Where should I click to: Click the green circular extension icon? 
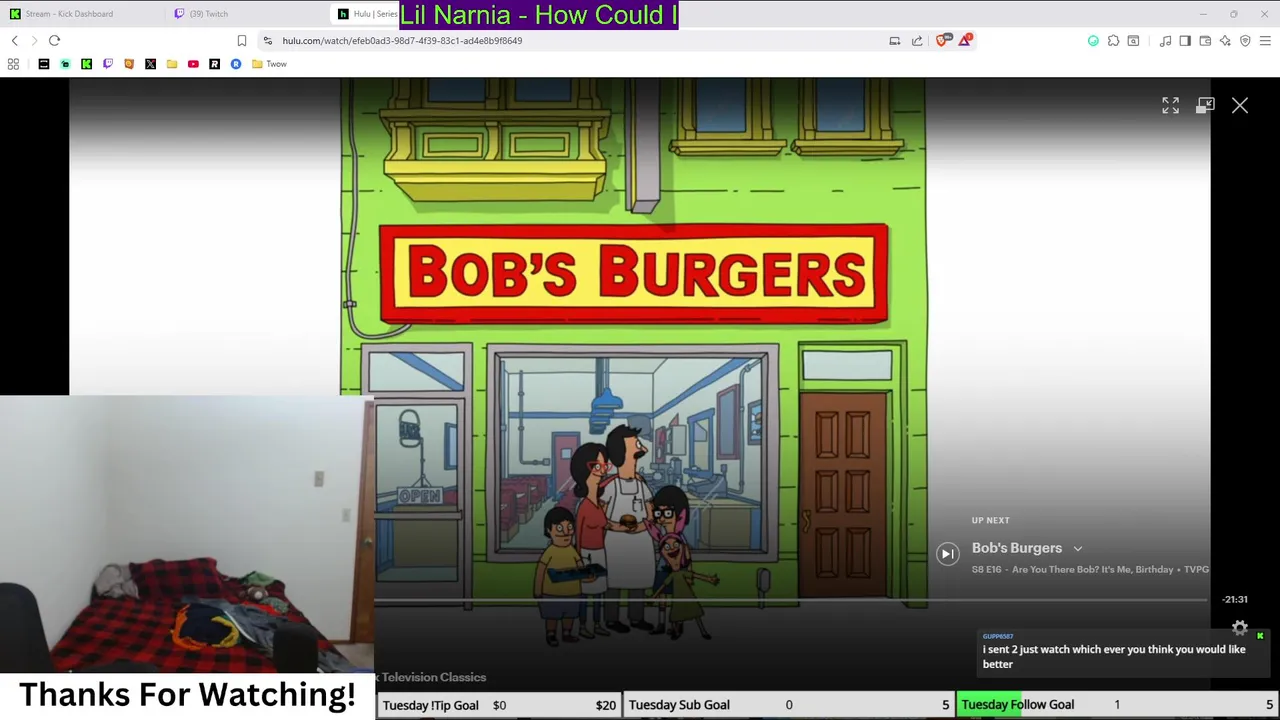[1093, 41]
